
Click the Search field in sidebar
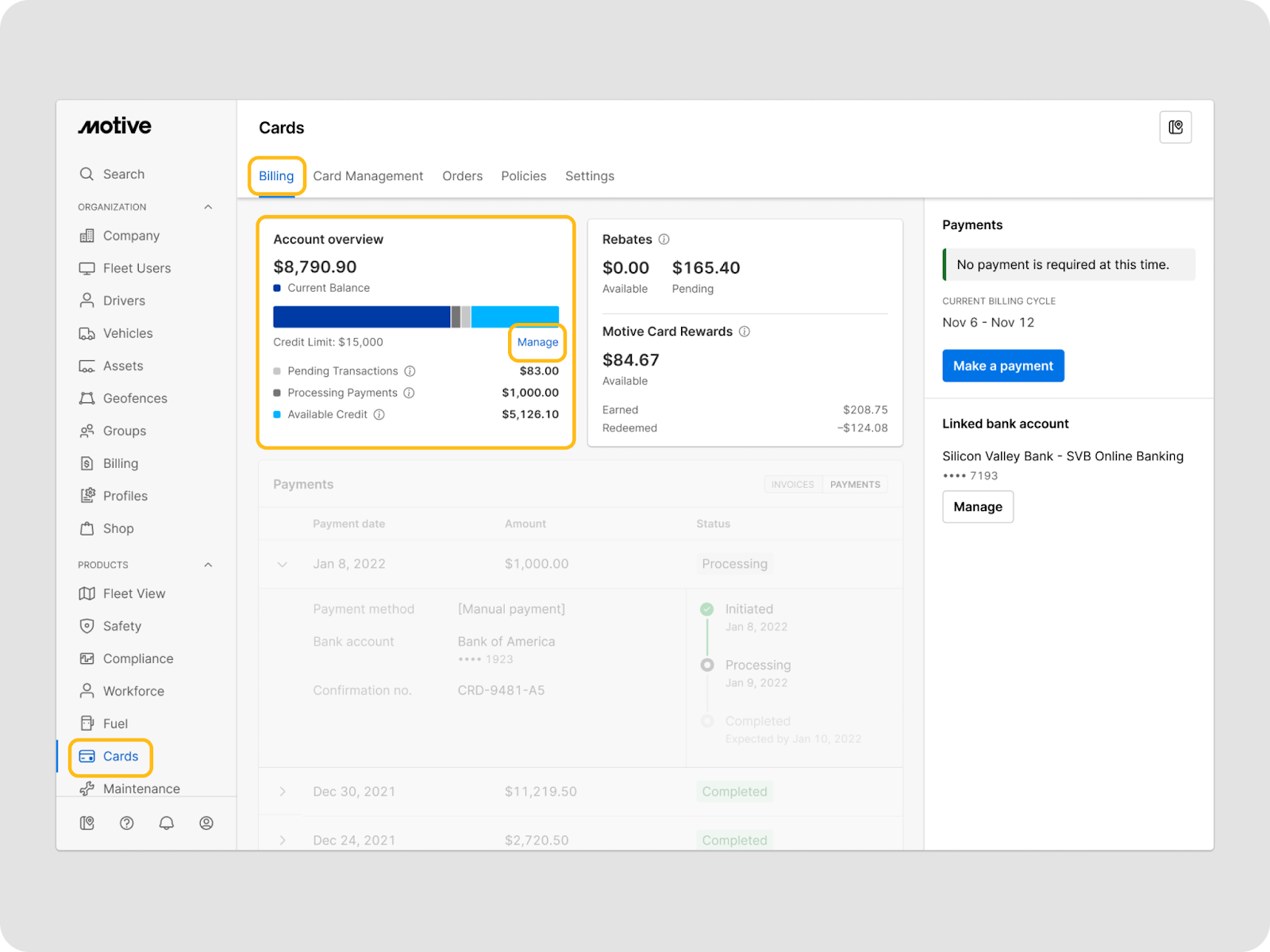[x=124, y=175]
